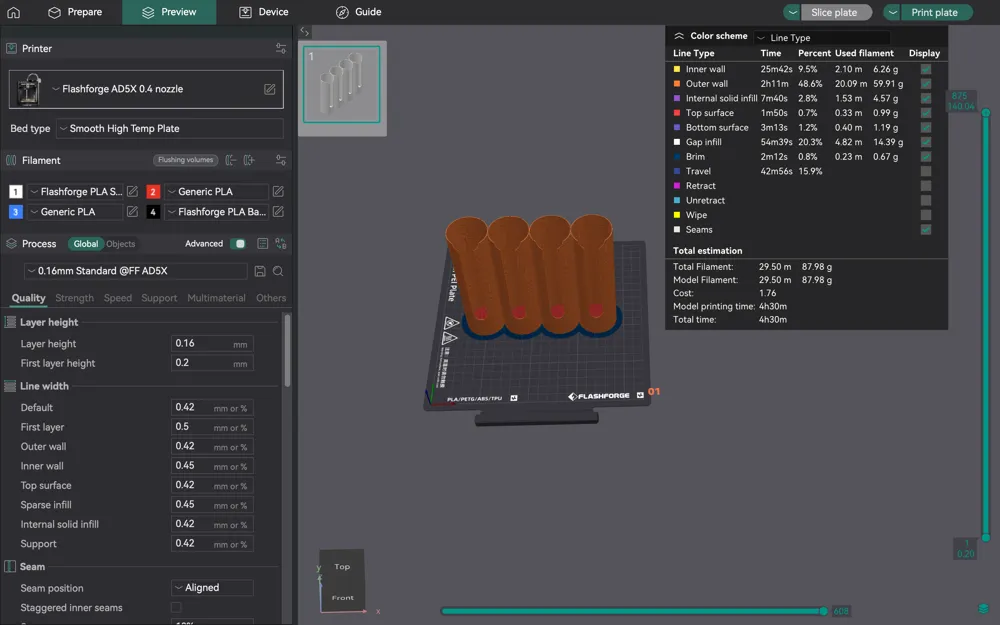Open Flushing volumes button
1000x625 pixels.
click(x=186, y=160)
